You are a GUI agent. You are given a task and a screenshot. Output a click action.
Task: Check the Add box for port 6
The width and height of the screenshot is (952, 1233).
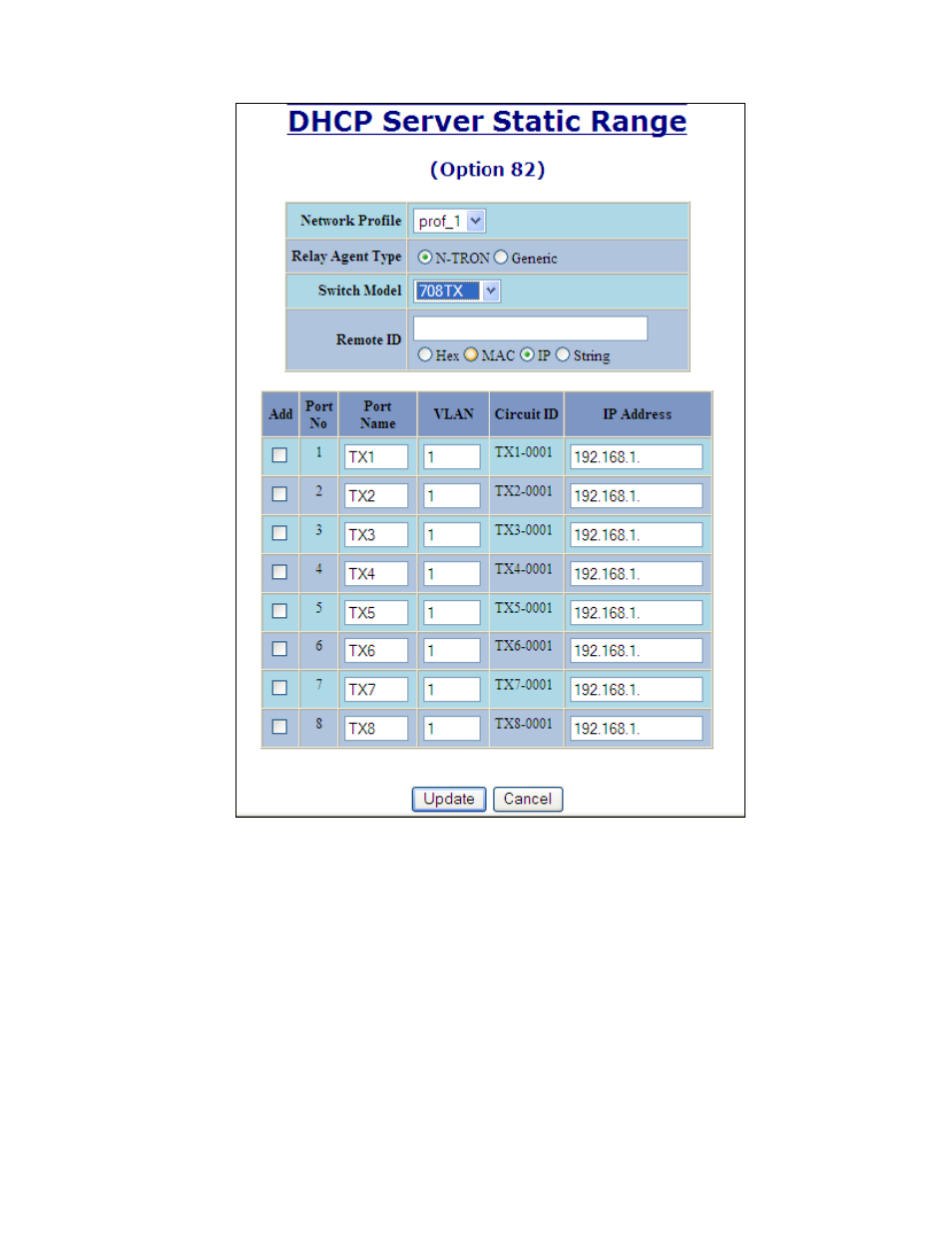point(279,649)
